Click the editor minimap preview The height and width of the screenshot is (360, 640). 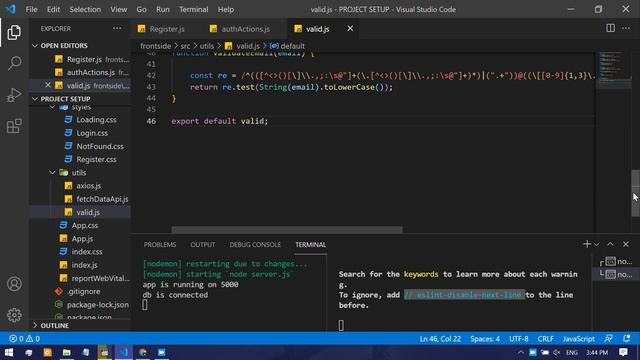tap(613, 69)
